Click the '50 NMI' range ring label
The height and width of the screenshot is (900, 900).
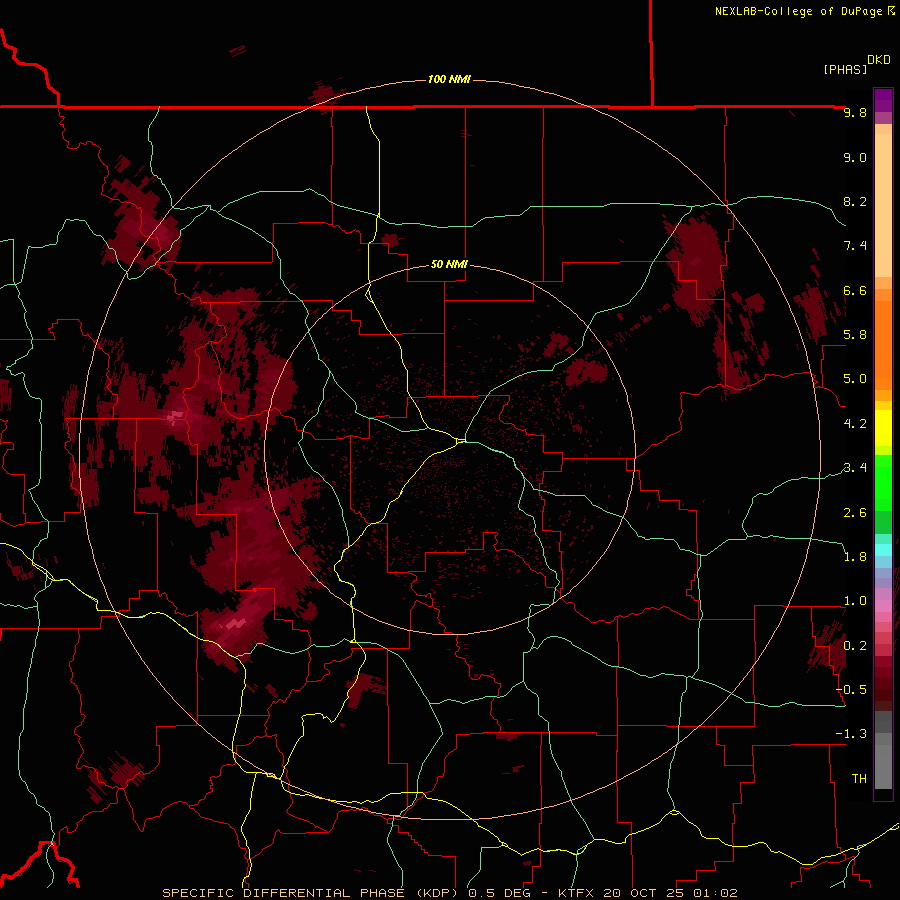click(x=449, y=264)
